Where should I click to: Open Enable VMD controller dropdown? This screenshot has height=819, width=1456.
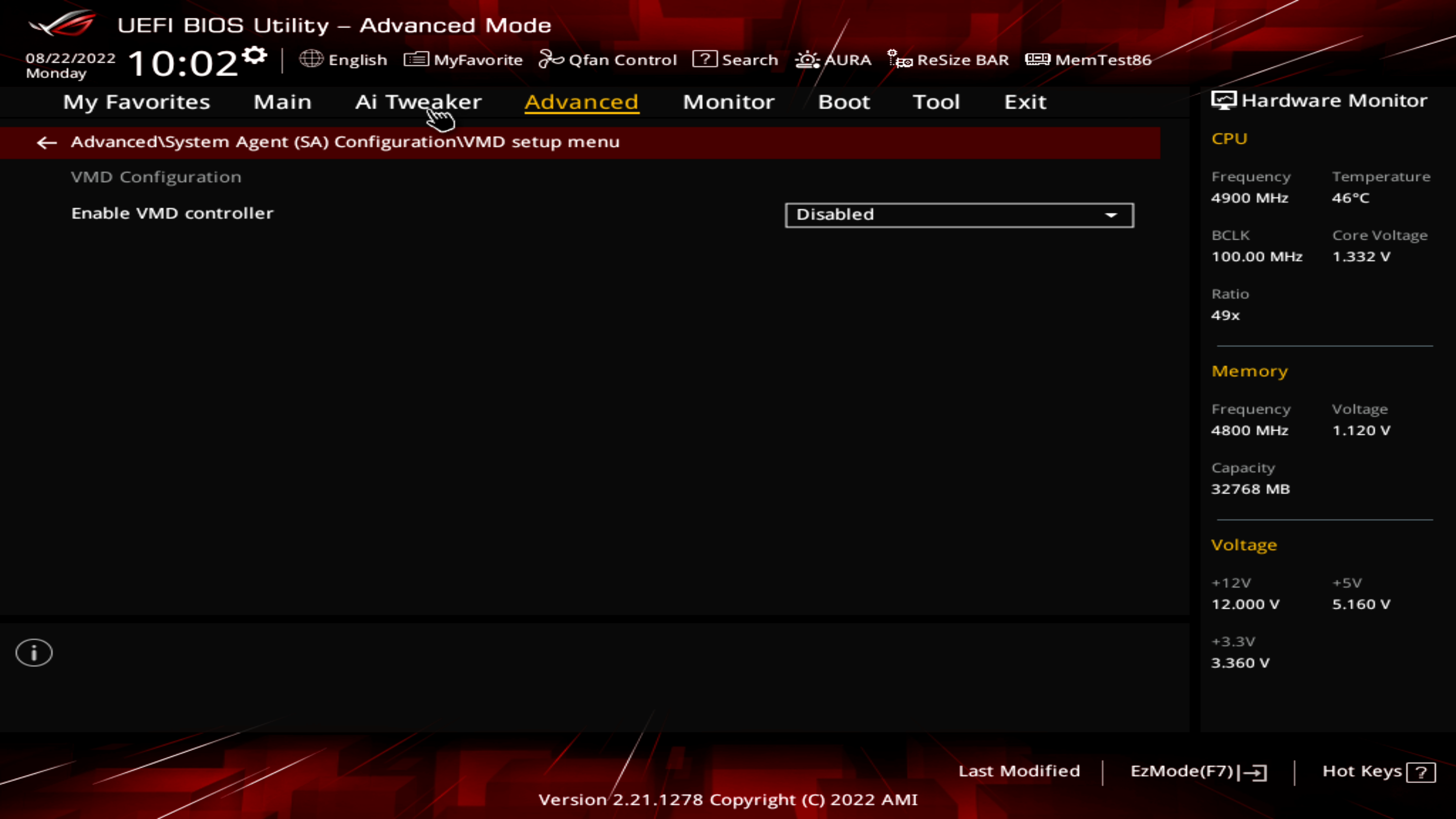(x=959, y=215)
